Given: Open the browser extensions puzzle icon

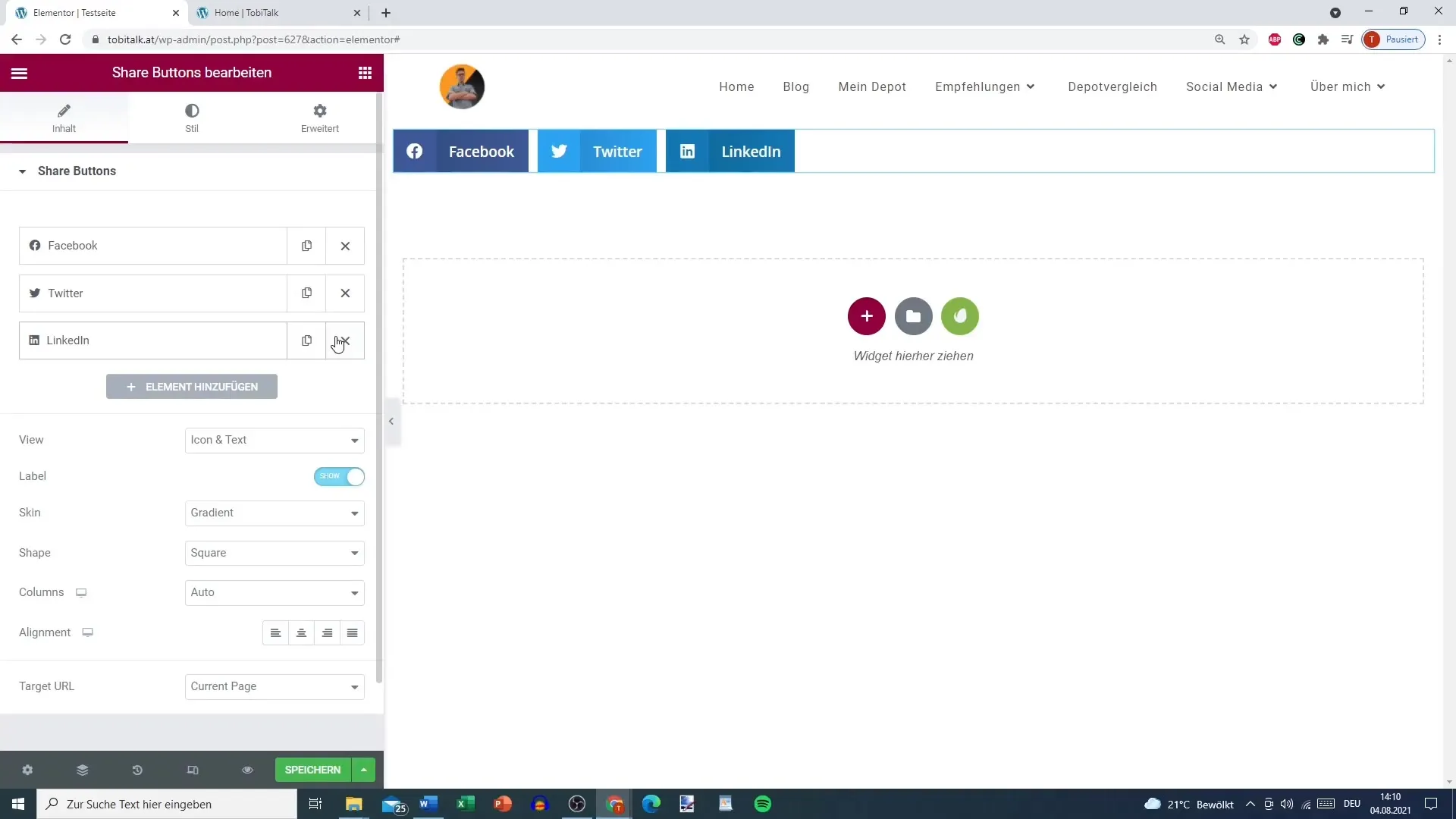Looking at the screenshot, I should (1323, 39).
